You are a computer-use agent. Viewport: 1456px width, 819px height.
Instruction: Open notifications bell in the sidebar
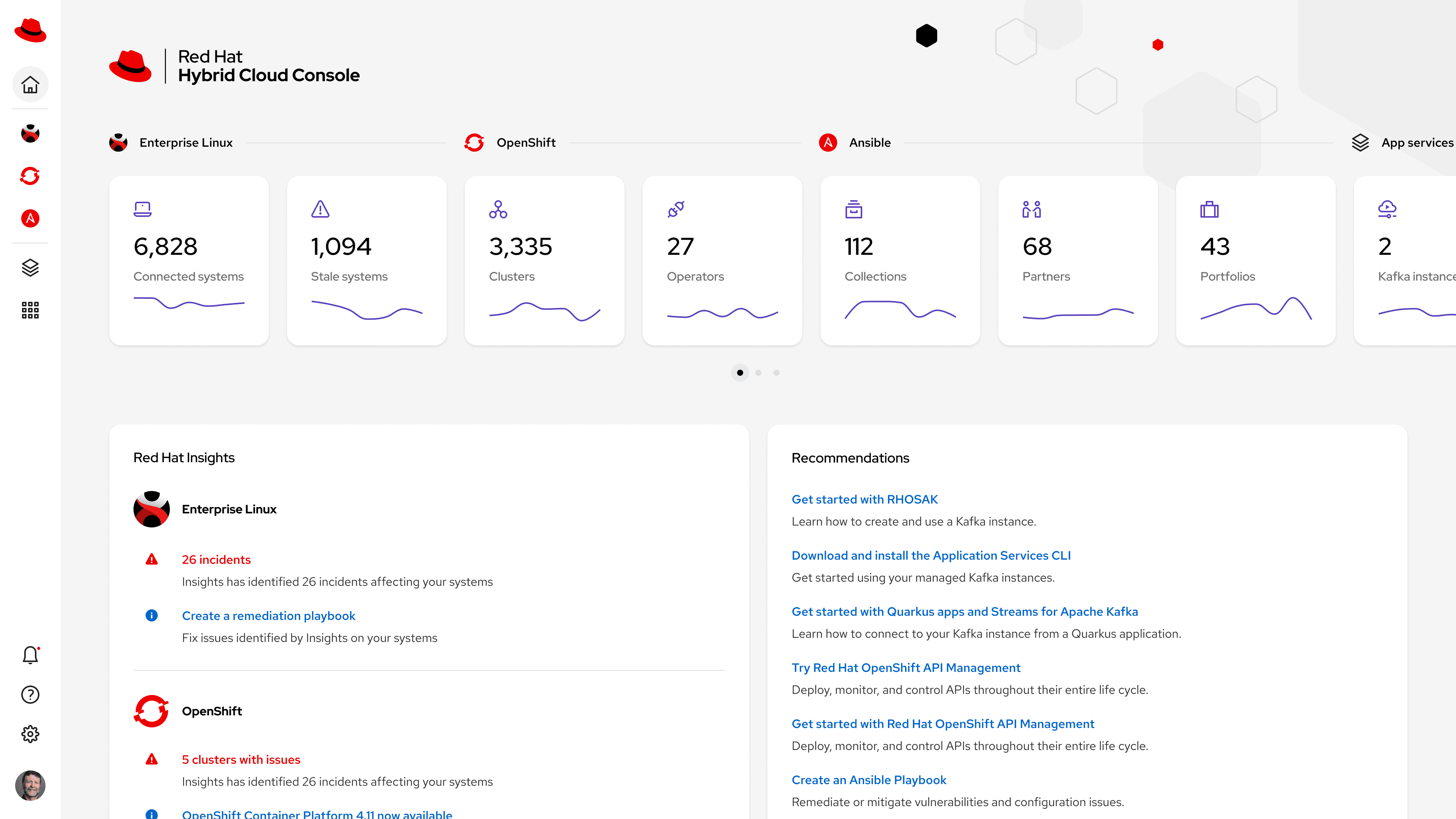30,654
